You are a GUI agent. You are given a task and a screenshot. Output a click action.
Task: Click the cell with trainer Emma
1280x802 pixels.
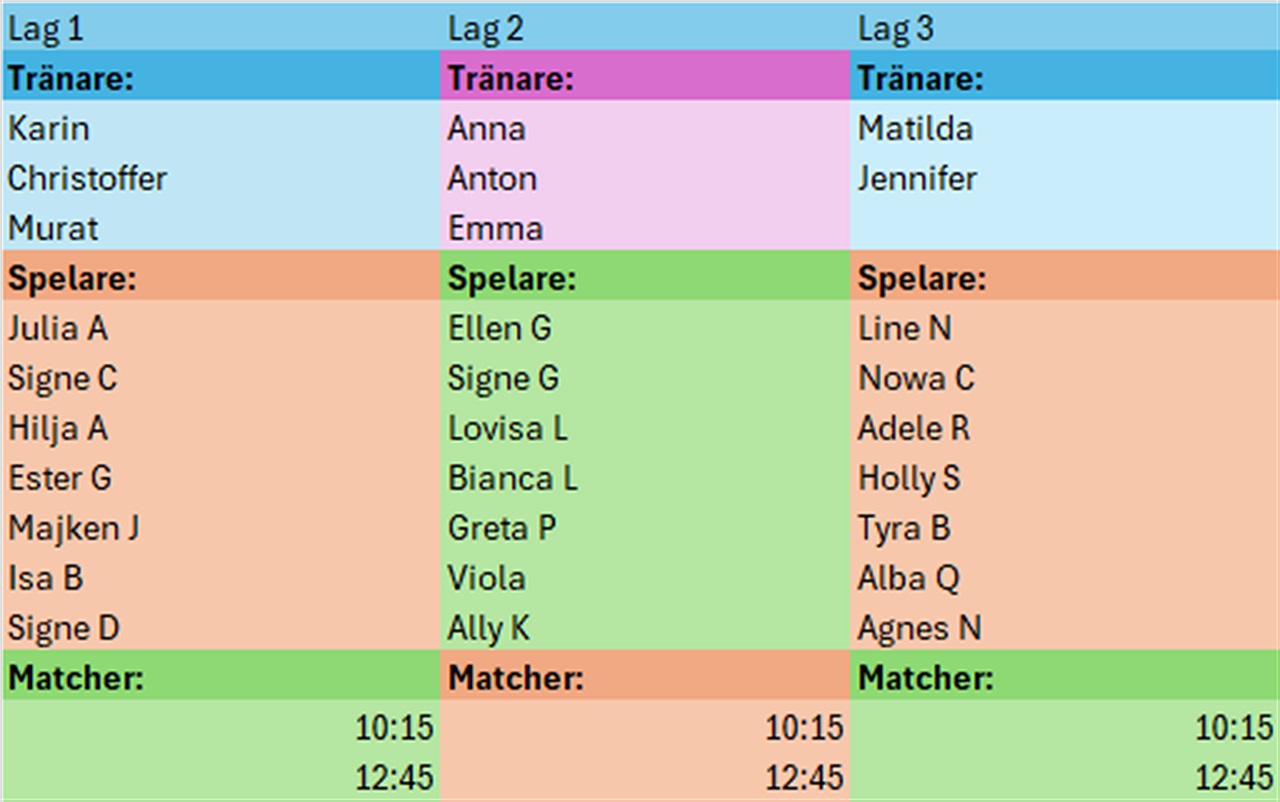point(645,228)
